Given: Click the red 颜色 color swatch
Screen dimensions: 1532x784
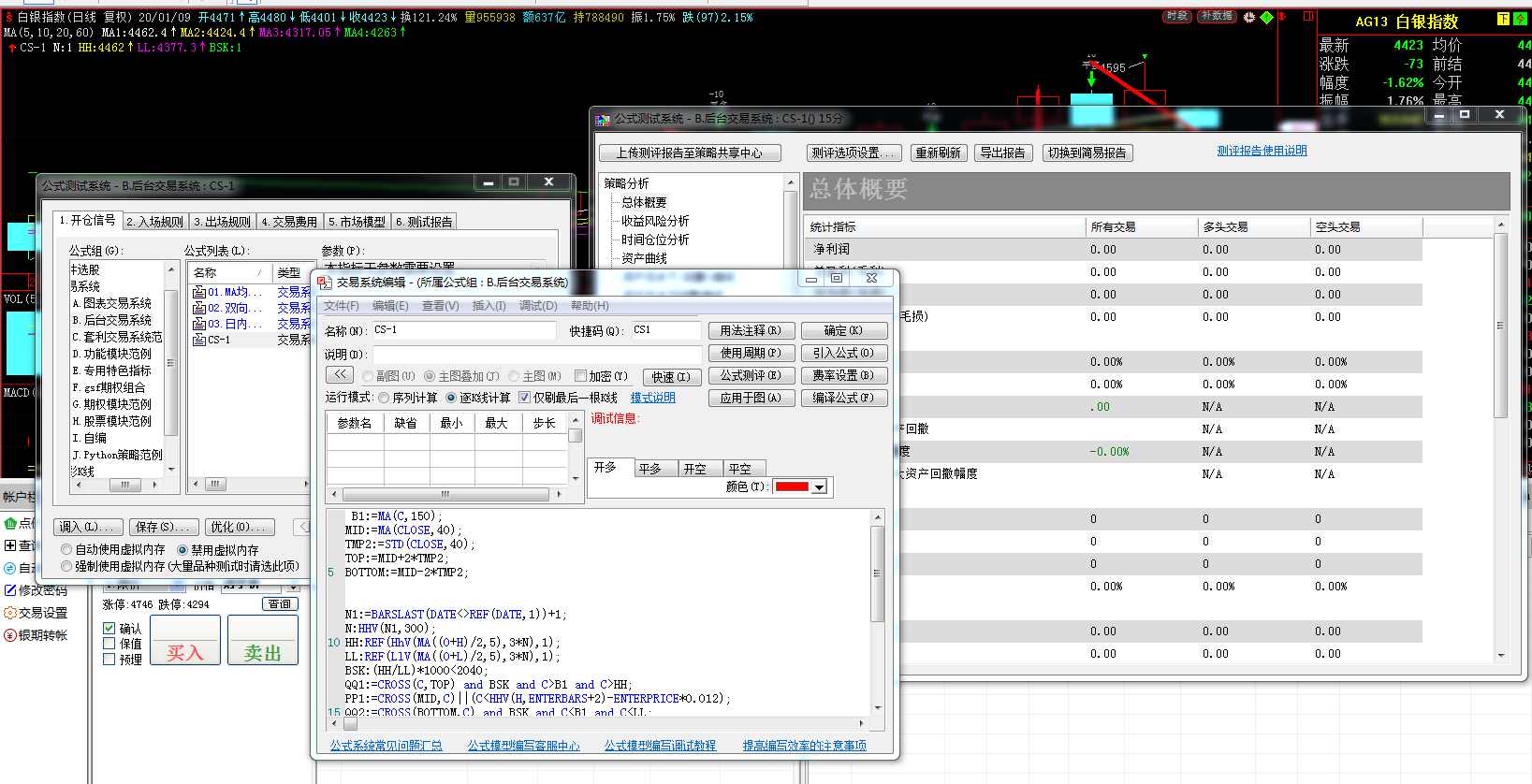Looking at the screenshot, I should coord(792,486).
